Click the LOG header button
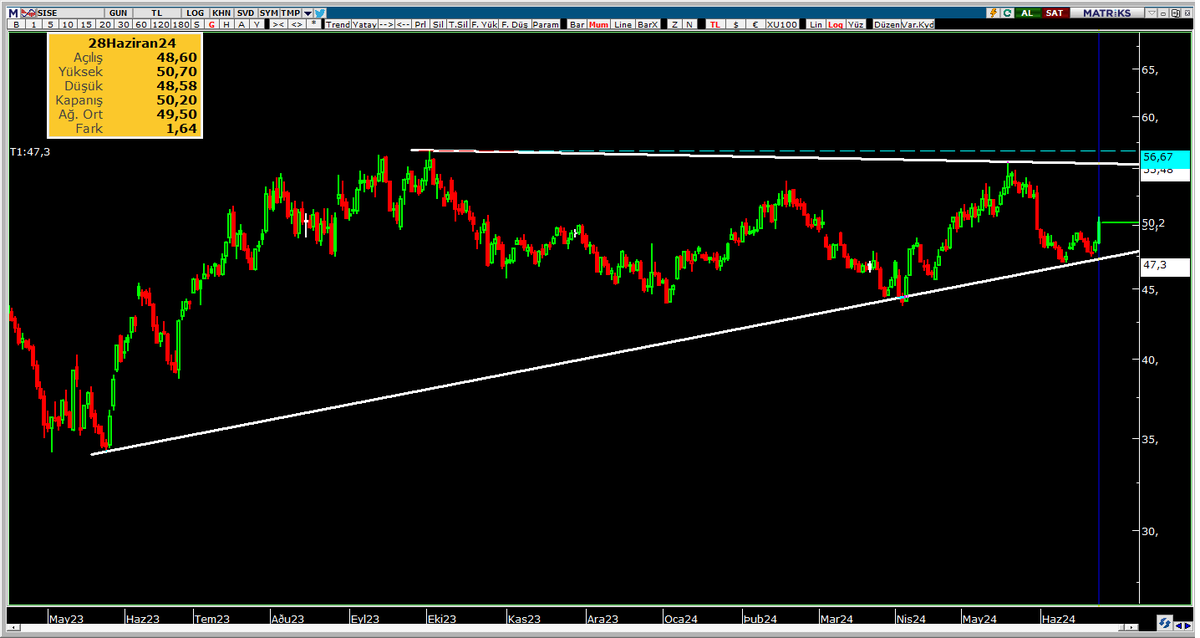1200x638 pixels. click(x=195, y=13)
